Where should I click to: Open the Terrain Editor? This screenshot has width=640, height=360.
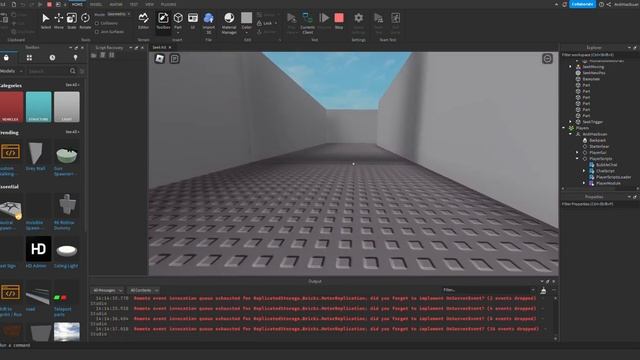[143, 21]
